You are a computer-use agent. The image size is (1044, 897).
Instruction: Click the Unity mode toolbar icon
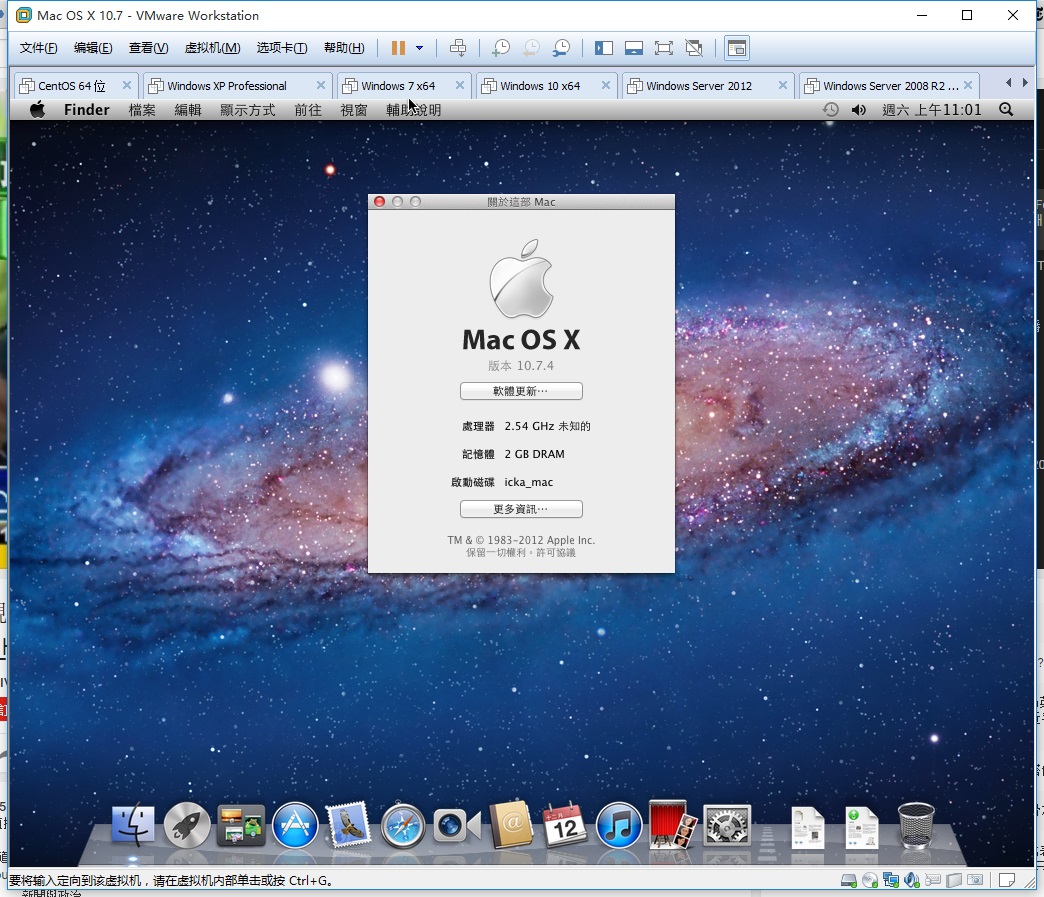coord(694,48)
